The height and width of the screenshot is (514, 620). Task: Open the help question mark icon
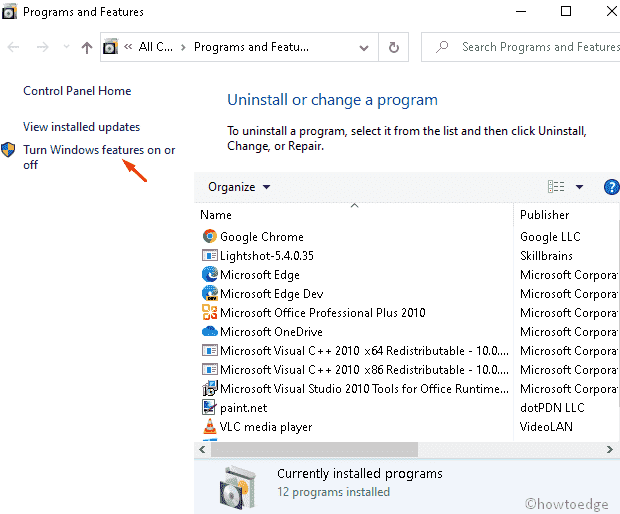coord(611,187)
